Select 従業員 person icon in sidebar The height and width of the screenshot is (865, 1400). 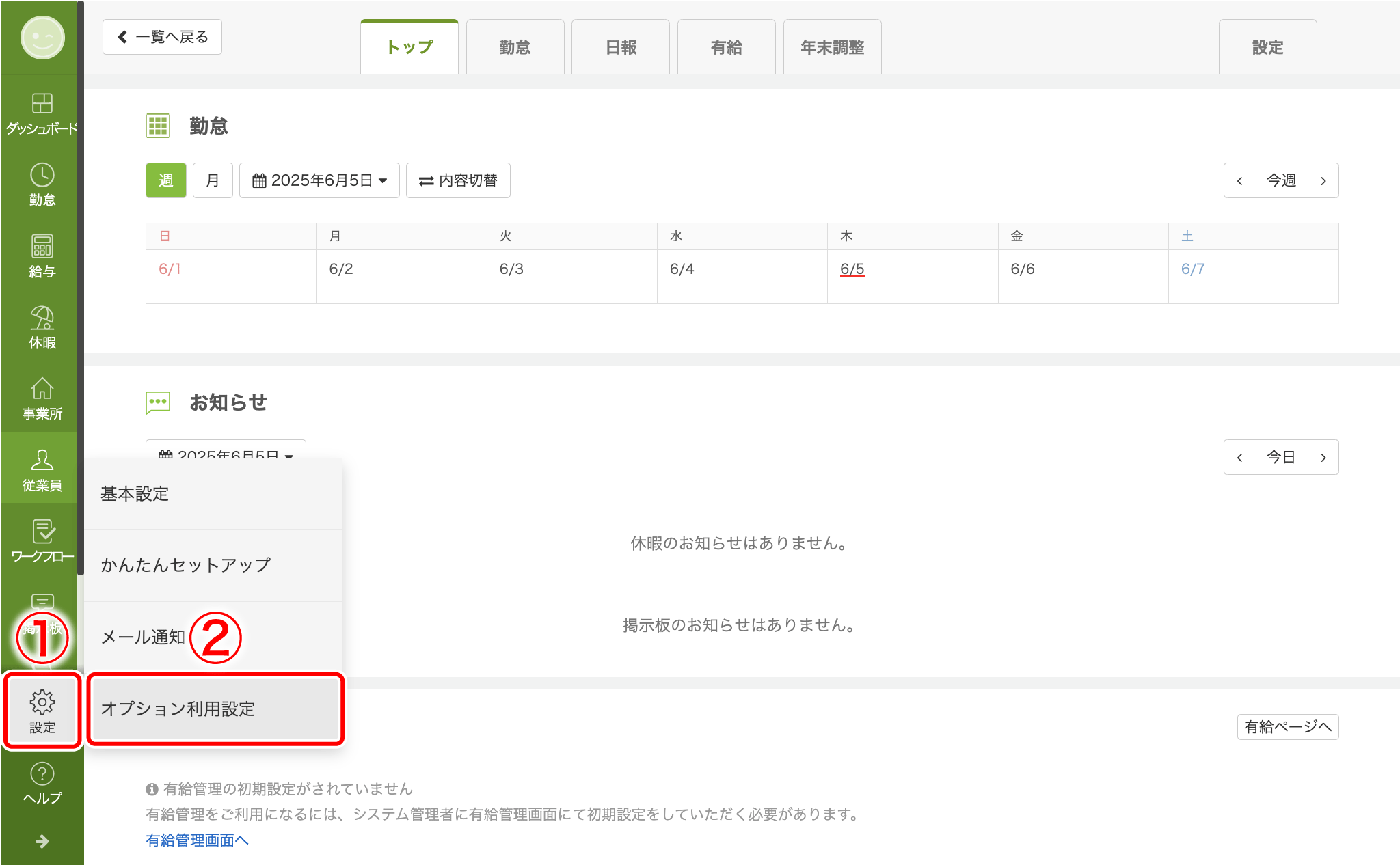(42, 470)
